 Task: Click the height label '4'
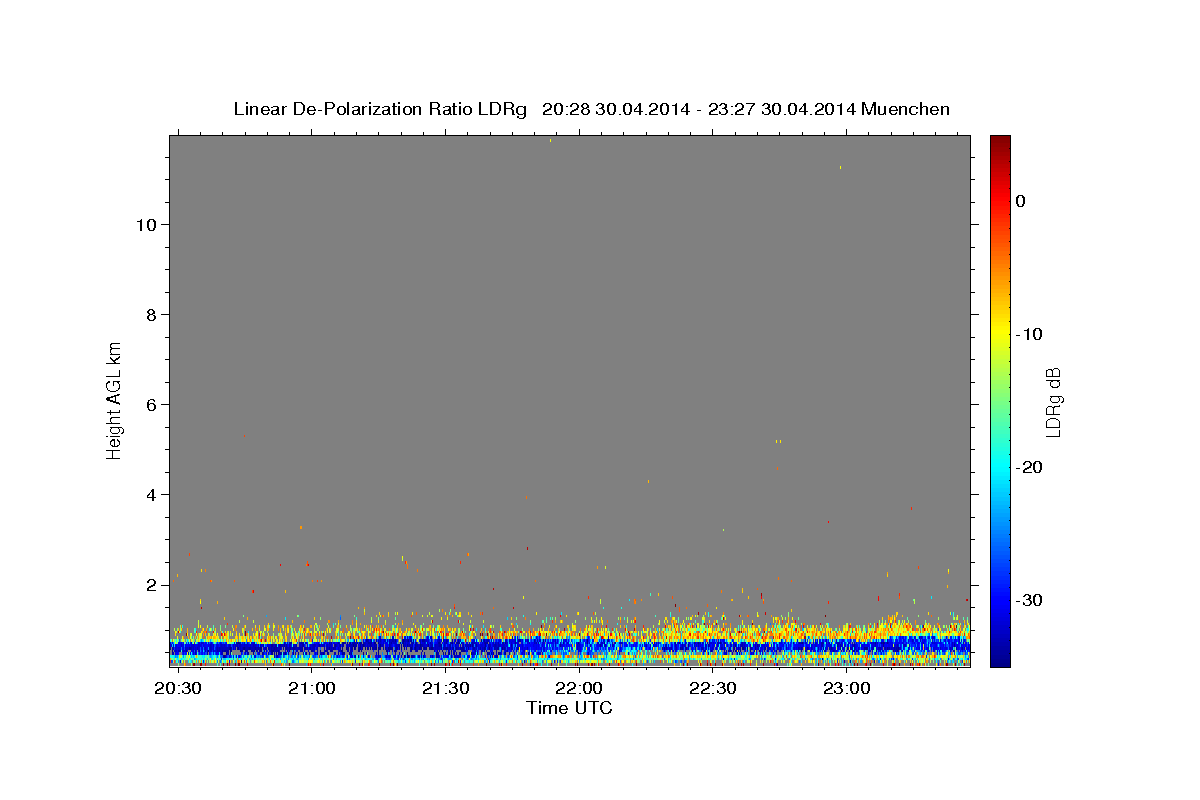pyautogui.click(x=149, y=495)
